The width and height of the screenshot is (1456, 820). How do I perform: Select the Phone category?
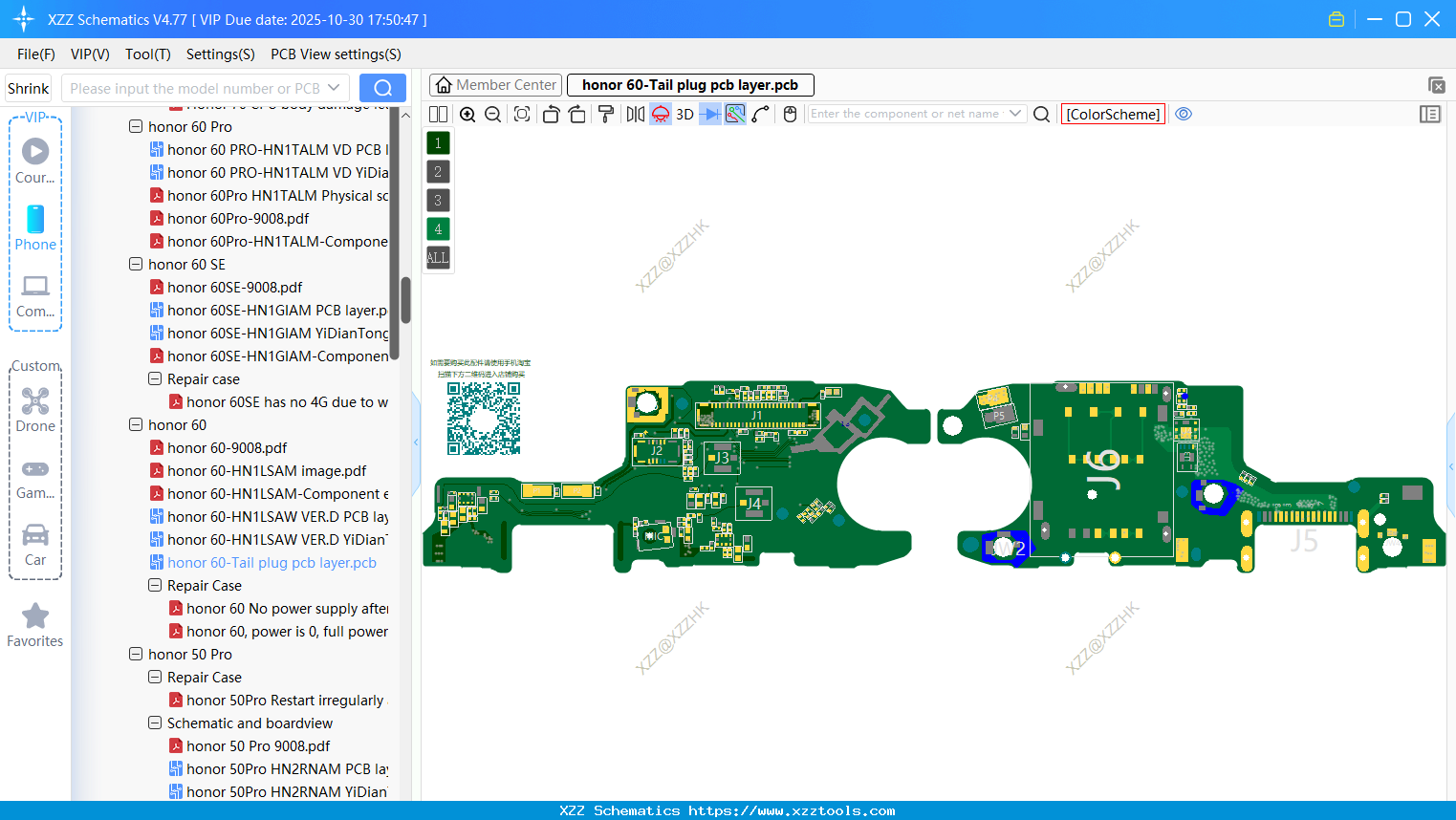coord(35,227)
